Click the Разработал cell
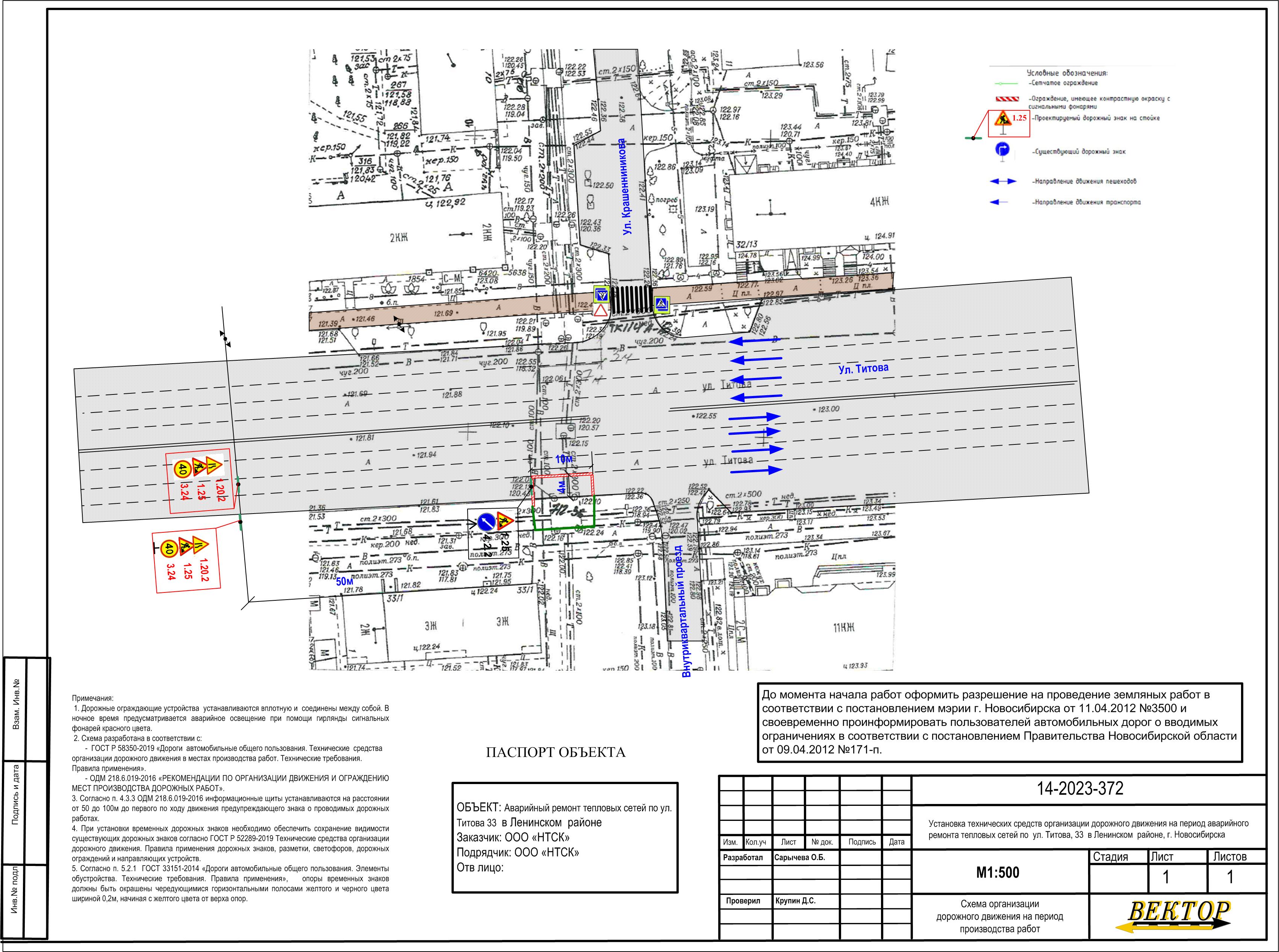 [746, 857]
